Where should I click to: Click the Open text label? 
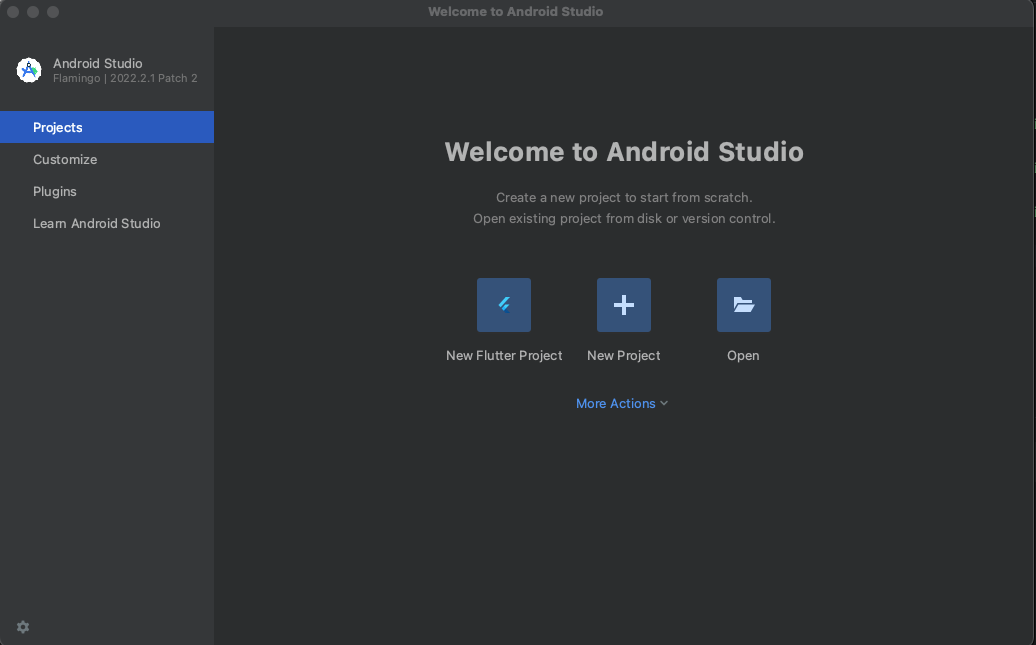click(x=743, y=356)
